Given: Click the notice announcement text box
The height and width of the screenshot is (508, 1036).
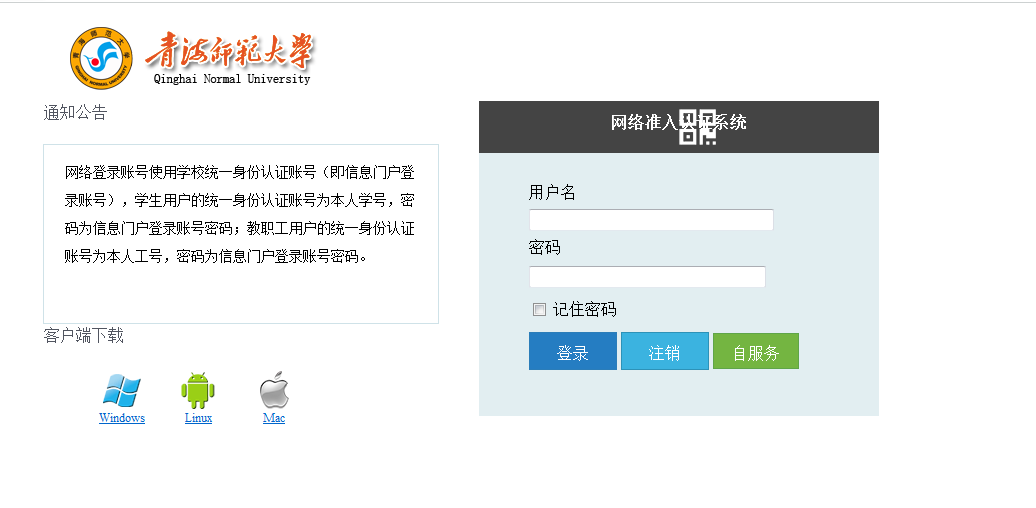Looking at the screenshot, I should click(x=241, y=234).
